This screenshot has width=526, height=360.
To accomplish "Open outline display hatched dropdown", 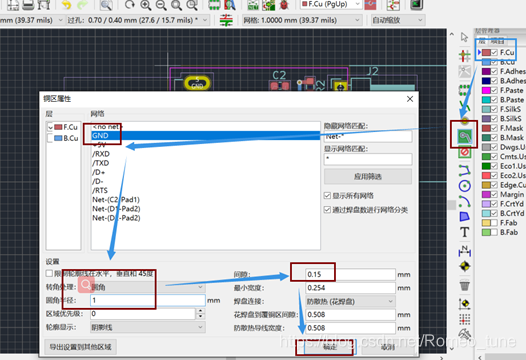I will point(148,327).
